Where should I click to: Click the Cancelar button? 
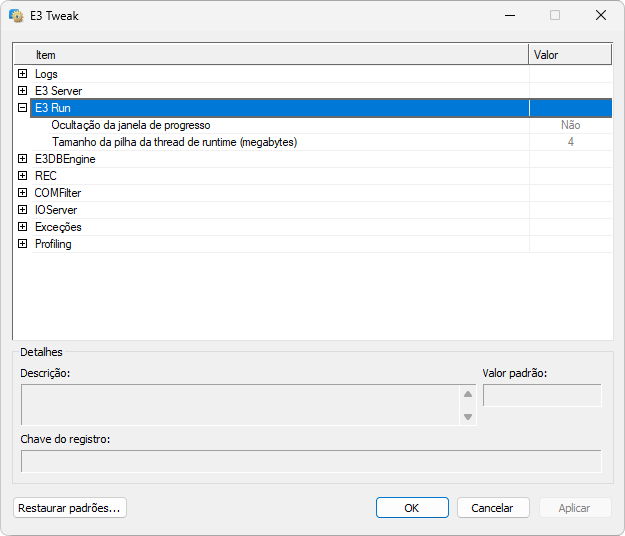(493, 508)
